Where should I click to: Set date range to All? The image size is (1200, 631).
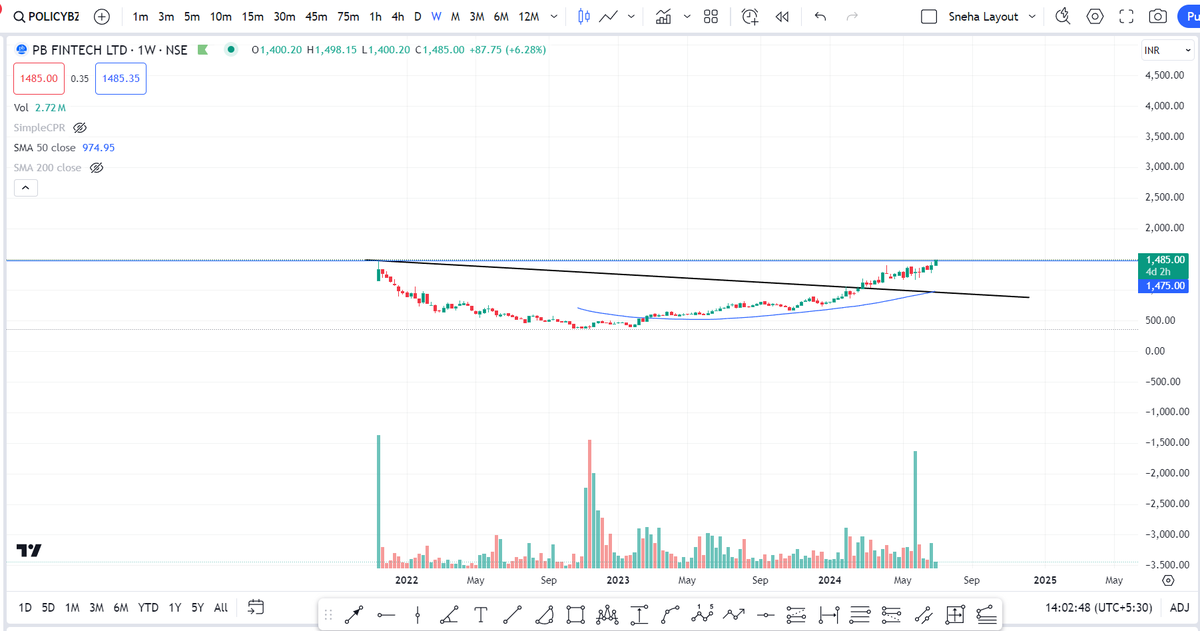point(221,607)
